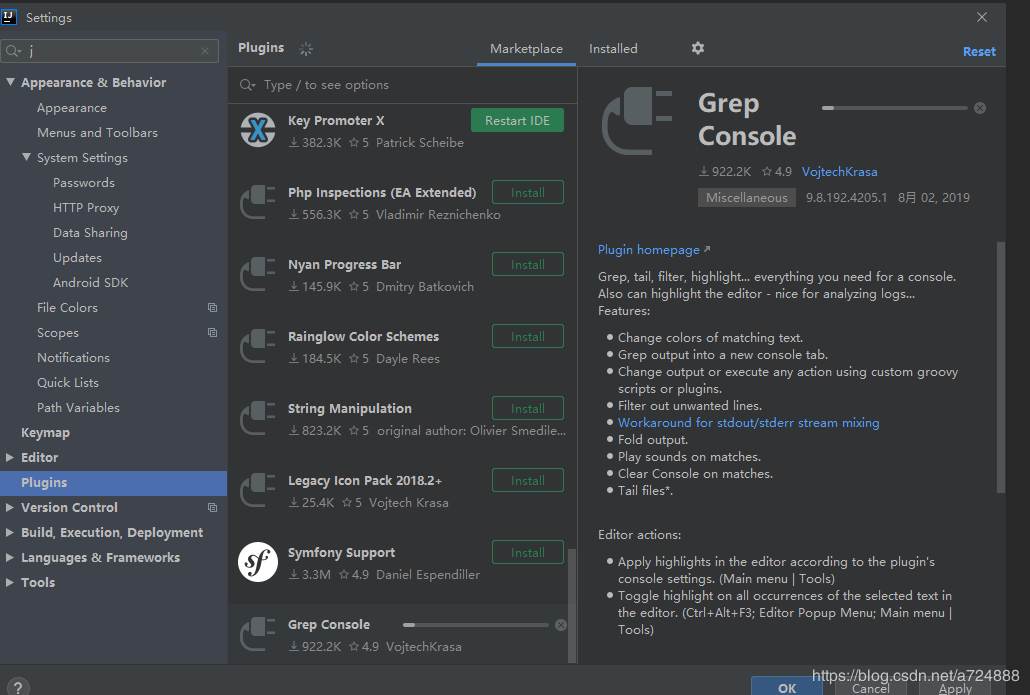Cancel Grep Console install in plugin list
Viewport: 1030px width, 695px height.
[x=560, y=625]
